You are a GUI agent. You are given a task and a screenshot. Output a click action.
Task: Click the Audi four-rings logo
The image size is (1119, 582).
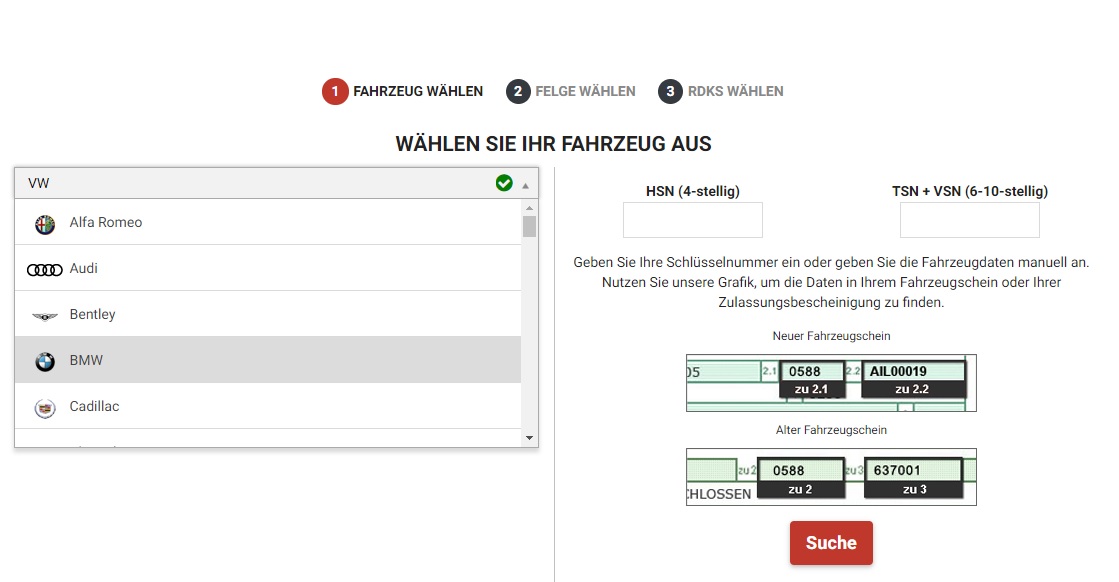tap(45, 269)
